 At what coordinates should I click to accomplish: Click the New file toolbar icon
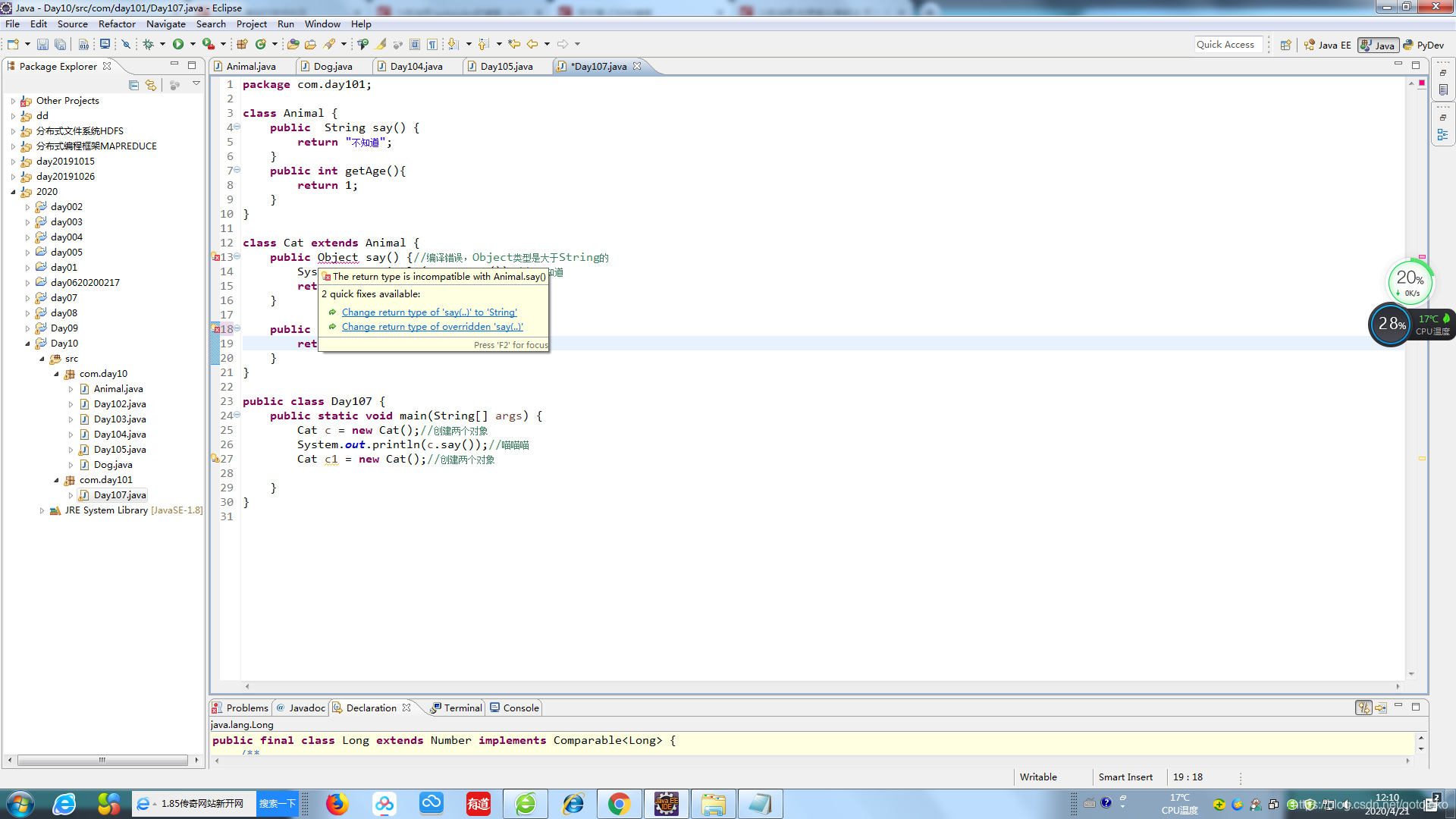point(13,44)
